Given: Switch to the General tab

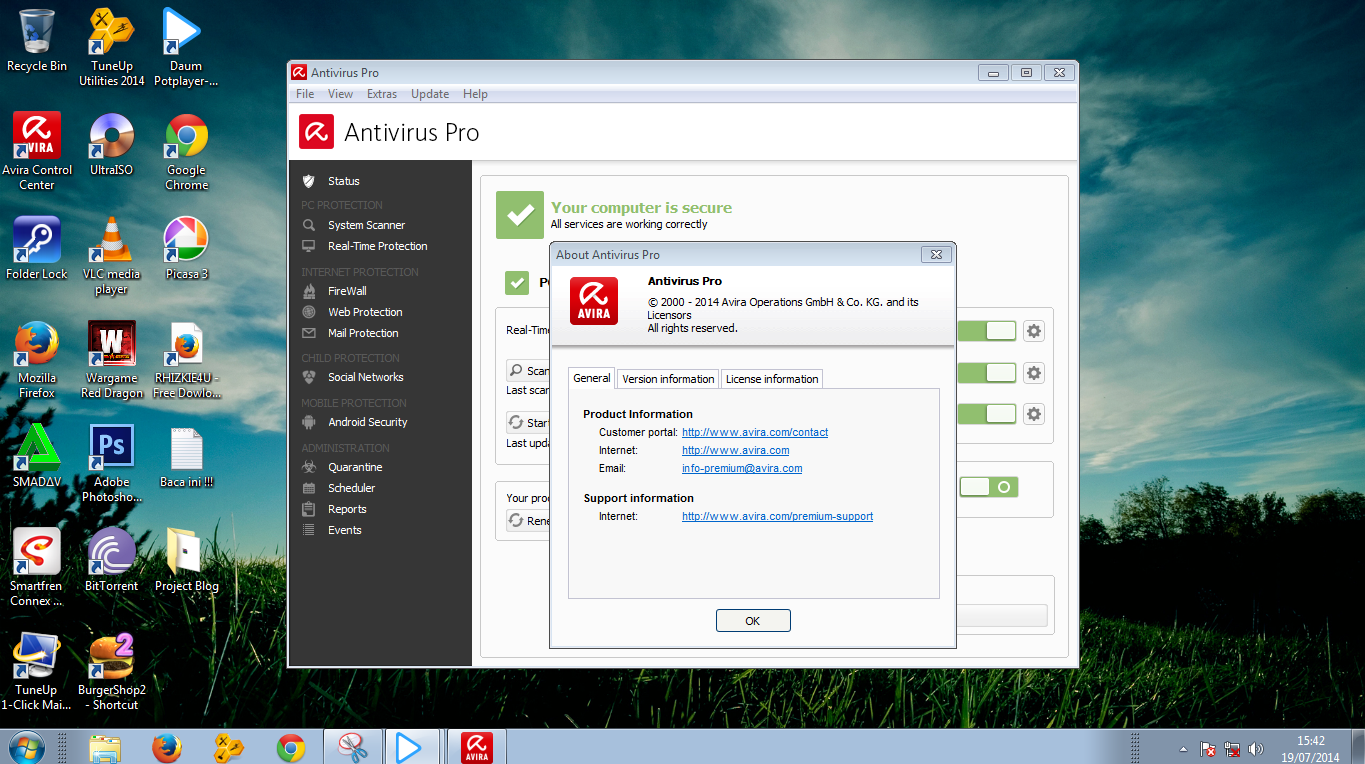Looking at the screenshot, I should pos(592,378).
